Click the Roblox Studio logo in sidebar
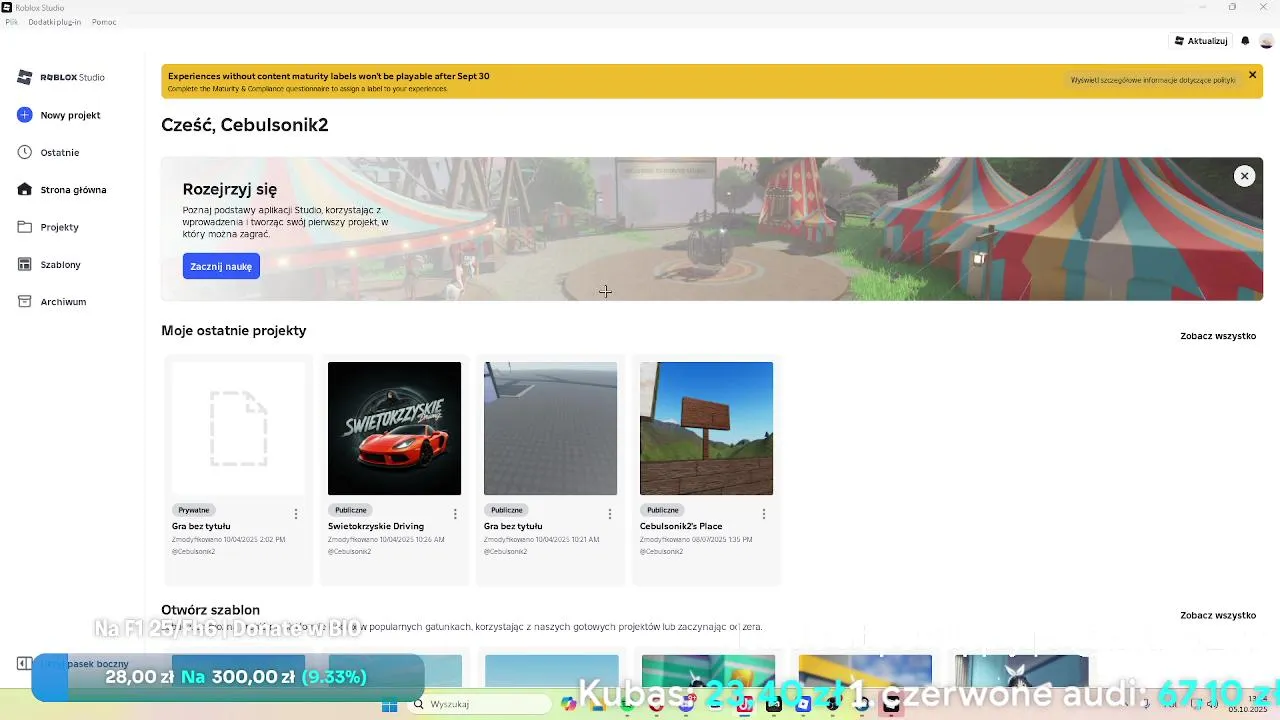Viewport: 1280px width, 720px height. coord(62,77)
